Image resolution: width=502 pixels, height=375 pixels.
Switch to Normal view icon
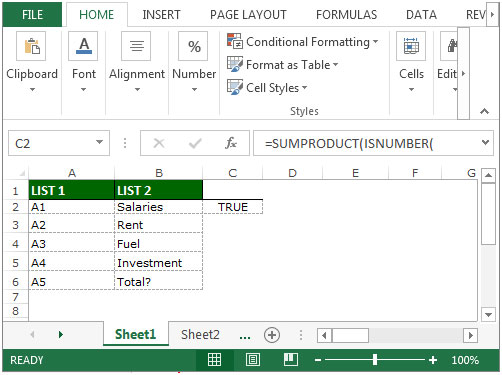(x=214, y=360)
